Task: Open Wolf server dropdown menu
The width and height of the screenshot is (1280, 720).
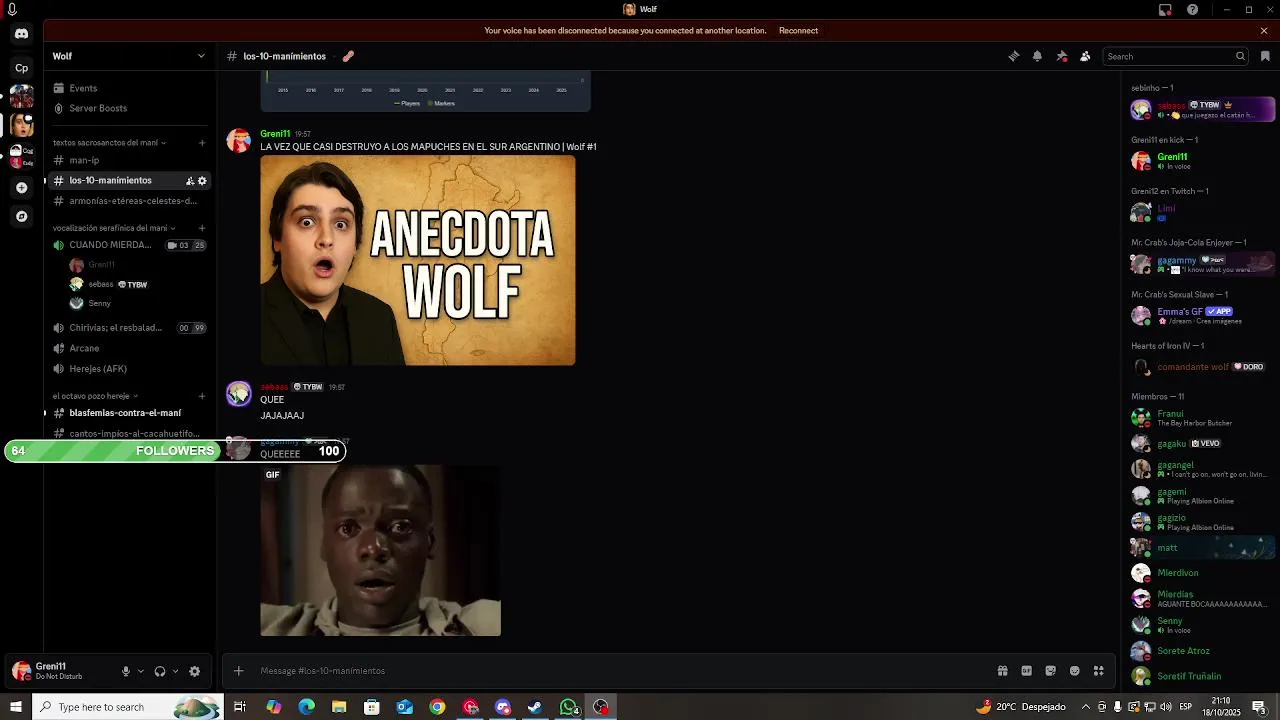Action: click(130, 56)
